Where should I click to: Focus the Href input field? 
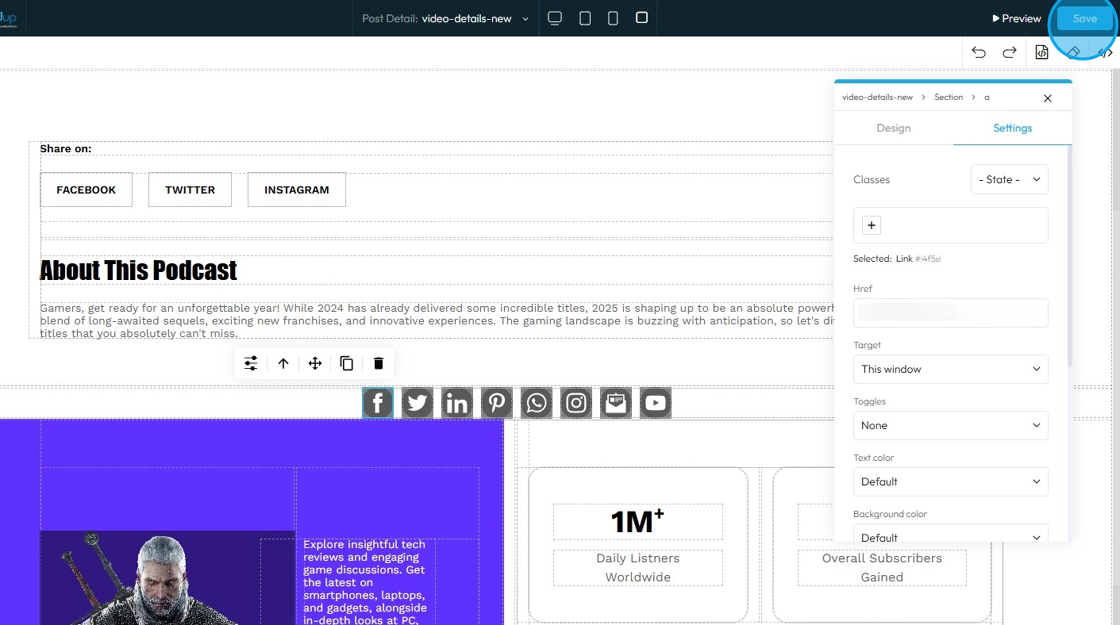[950, 313]
